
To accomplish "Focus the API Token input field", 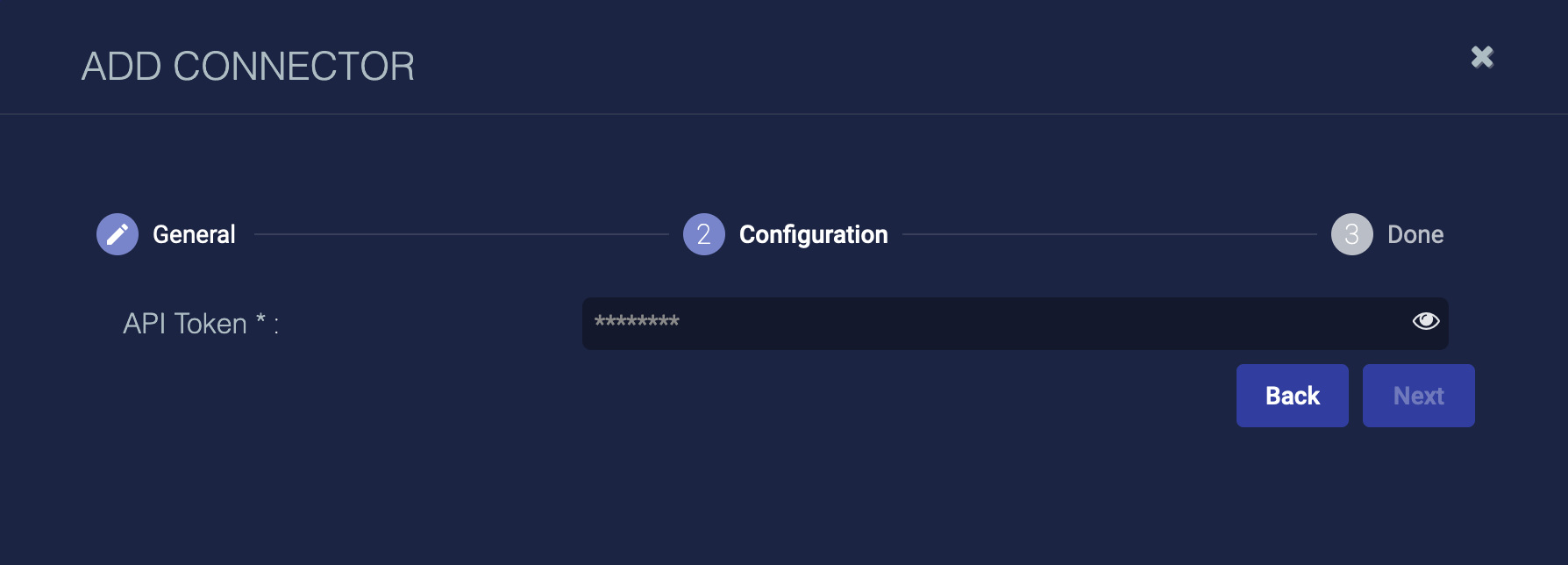I will 991,323.
